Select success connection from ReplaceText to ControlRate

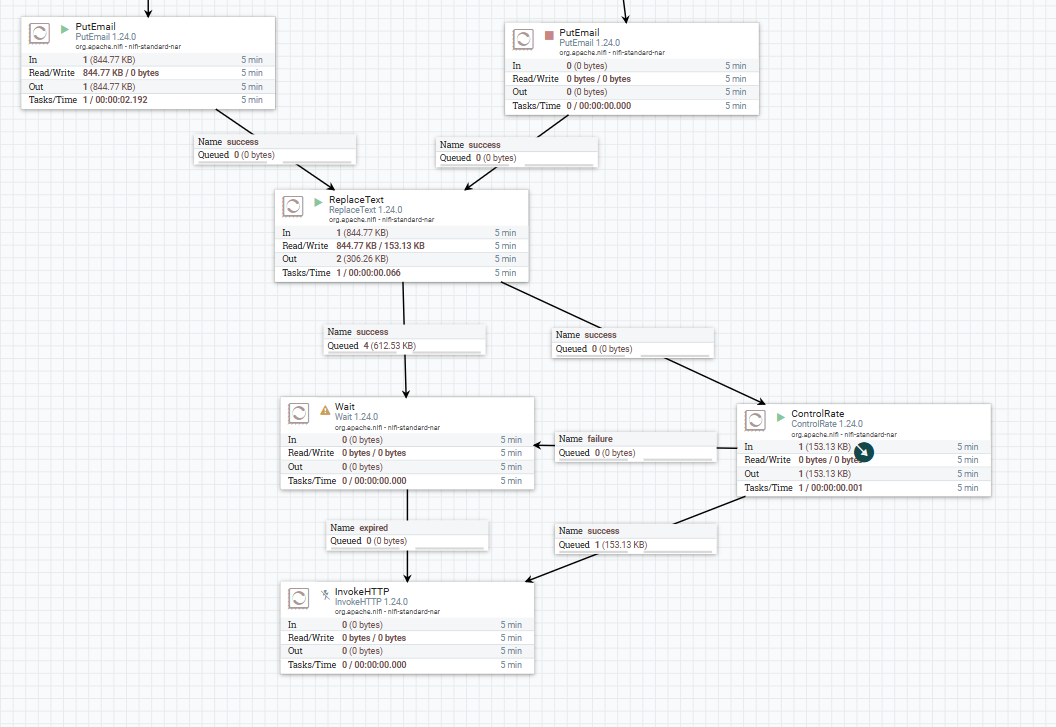point(632,342)
